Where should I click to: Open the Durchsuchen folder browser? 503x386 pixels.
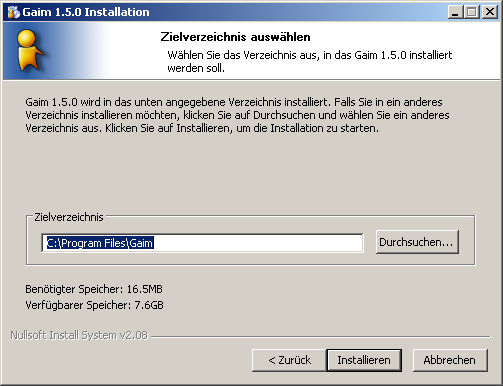pyautogui.click(x=417, y=242)
